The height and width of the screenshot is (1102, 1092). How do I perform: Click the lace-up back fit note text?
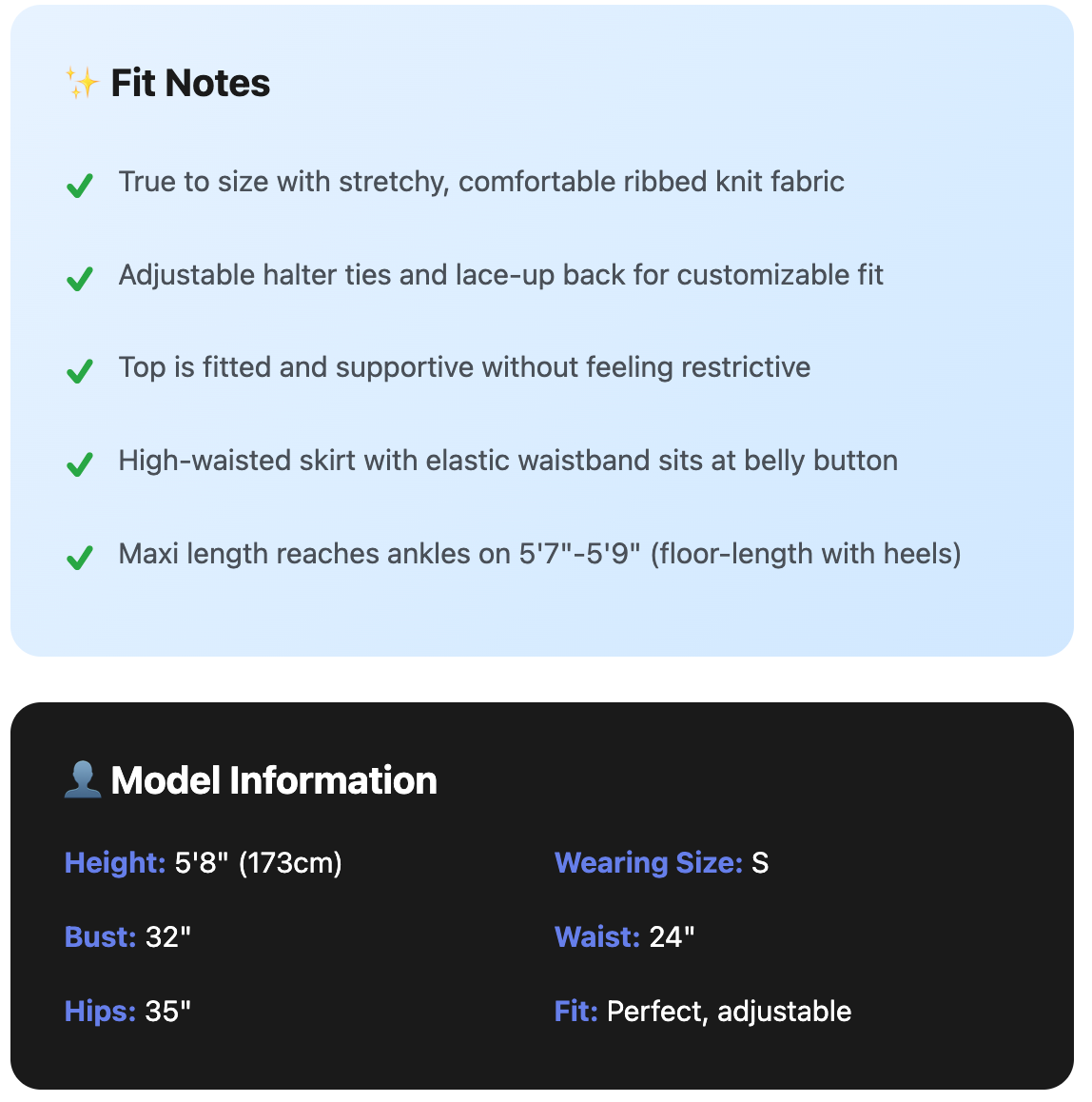(500, 275)
